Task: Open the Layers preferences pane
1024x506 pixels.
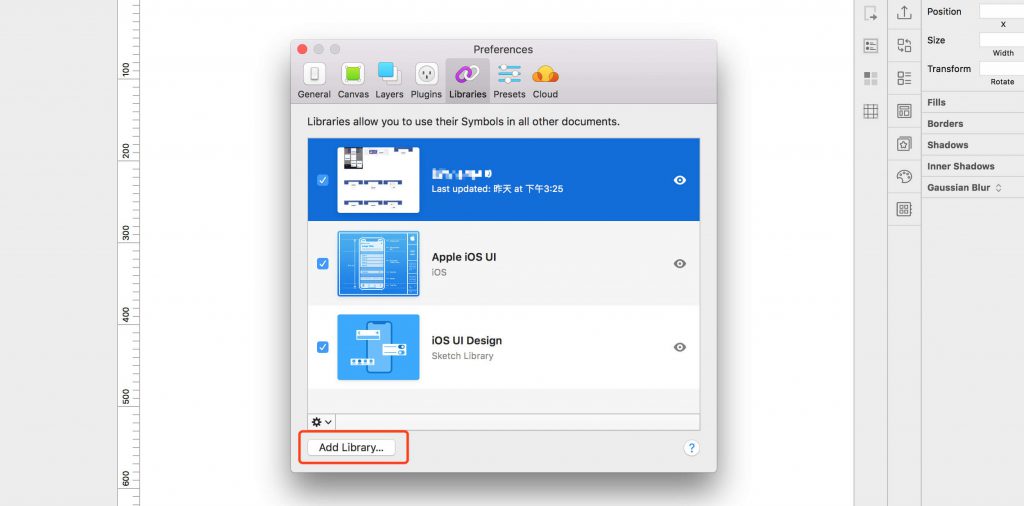Action: click(389, 80)
